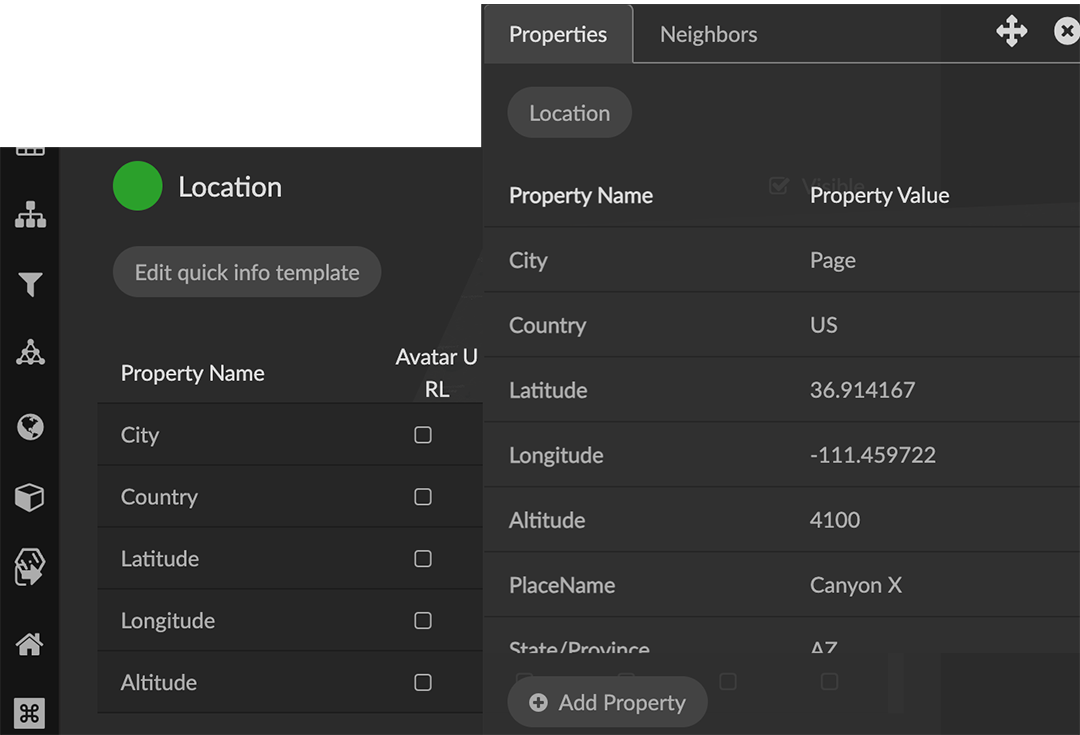
Task: Select the hierarchy layout icon in the sidebar
Action: tap(30, 214)
